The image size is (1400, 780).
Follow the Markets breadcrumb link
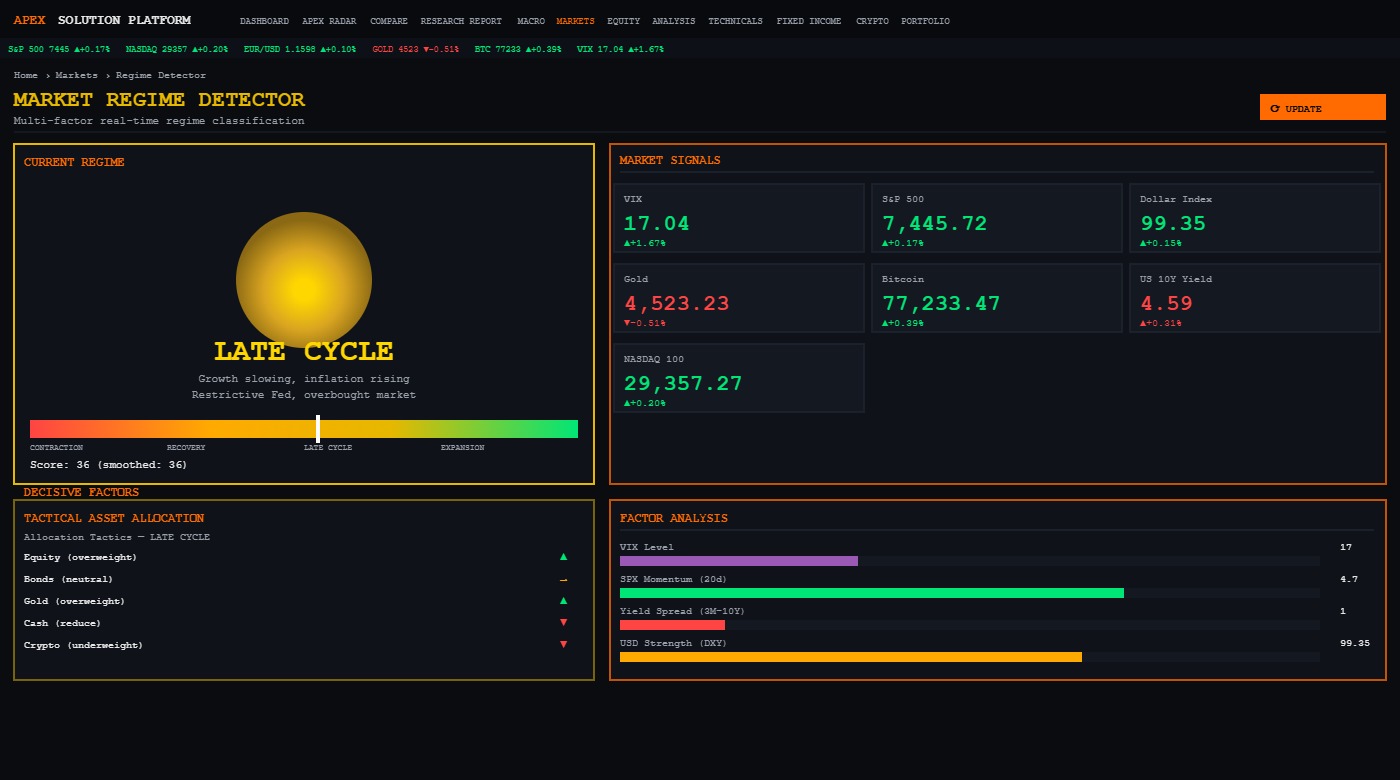77,75
